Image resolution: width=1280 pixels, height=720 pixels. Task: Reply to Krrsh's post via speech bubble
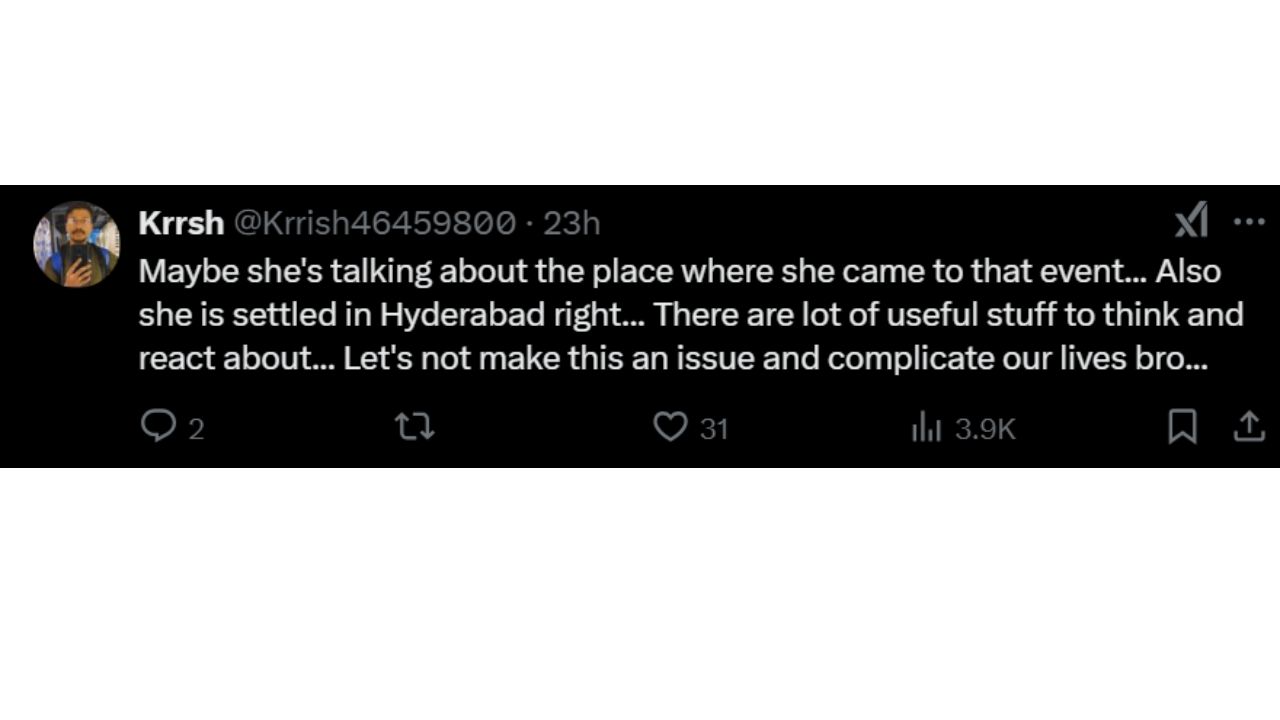click(157, 427)
